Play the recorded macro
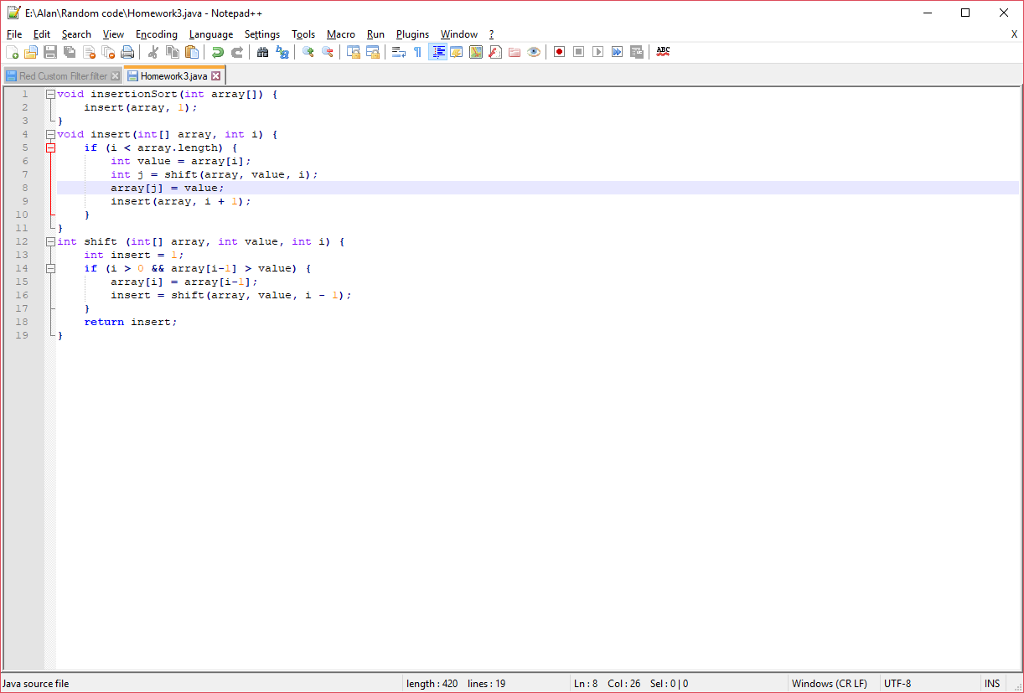Viewport: 1024px width, 693px height. [598, 51]
